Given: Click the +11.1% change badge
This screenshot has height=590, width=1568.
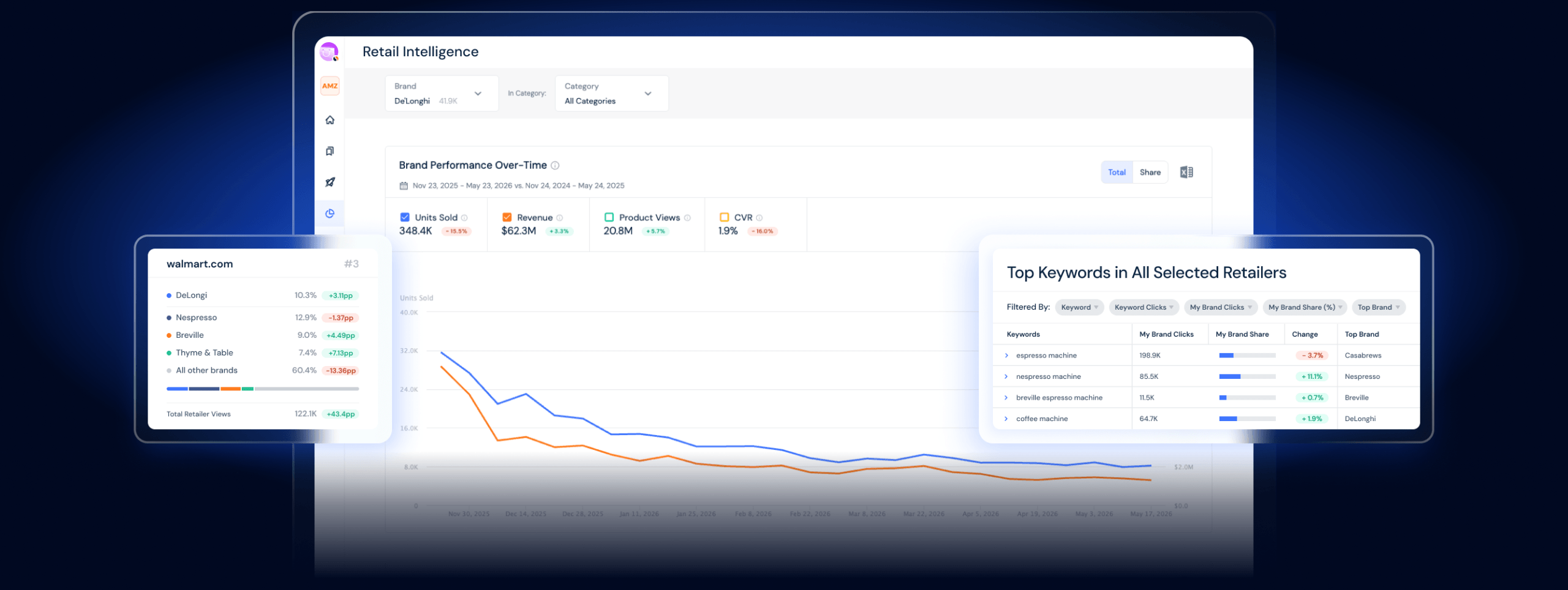Looking at the screenshot, I should [1312, 376].
